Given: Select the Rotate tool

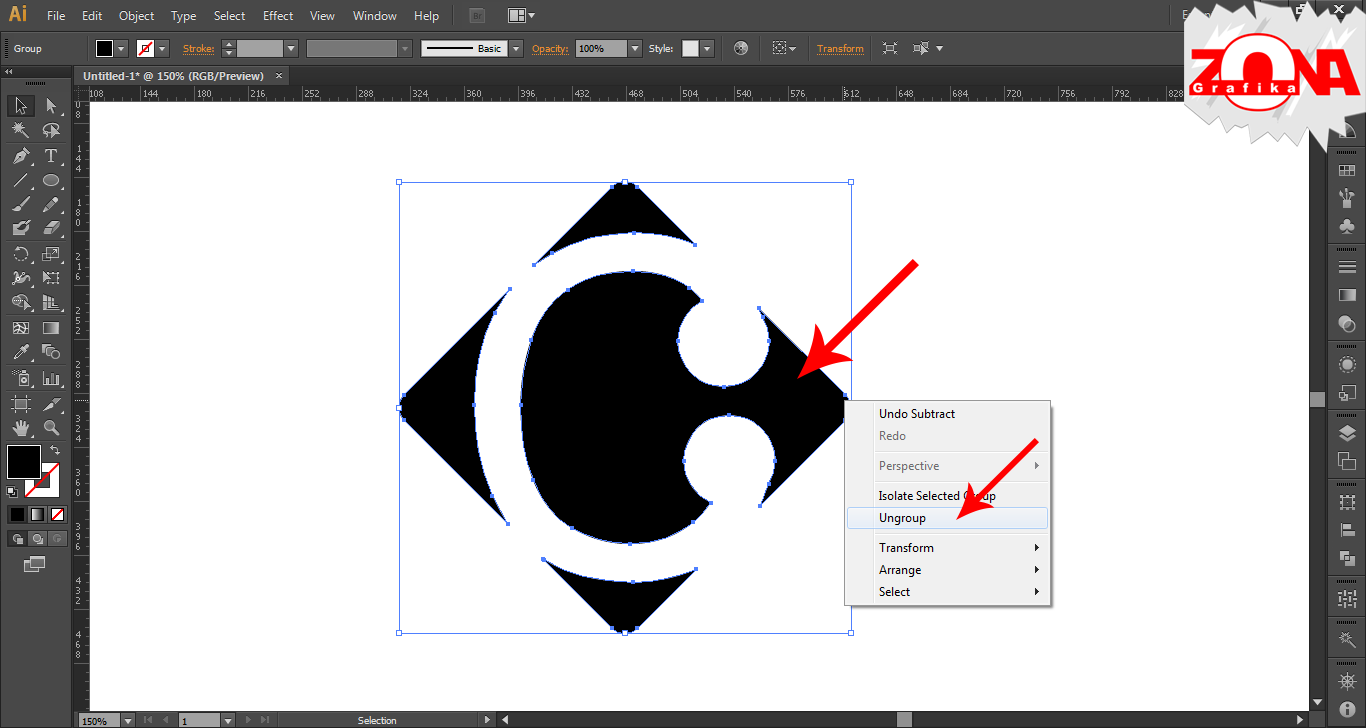Looking at the screenshot, I should (20, 254).
